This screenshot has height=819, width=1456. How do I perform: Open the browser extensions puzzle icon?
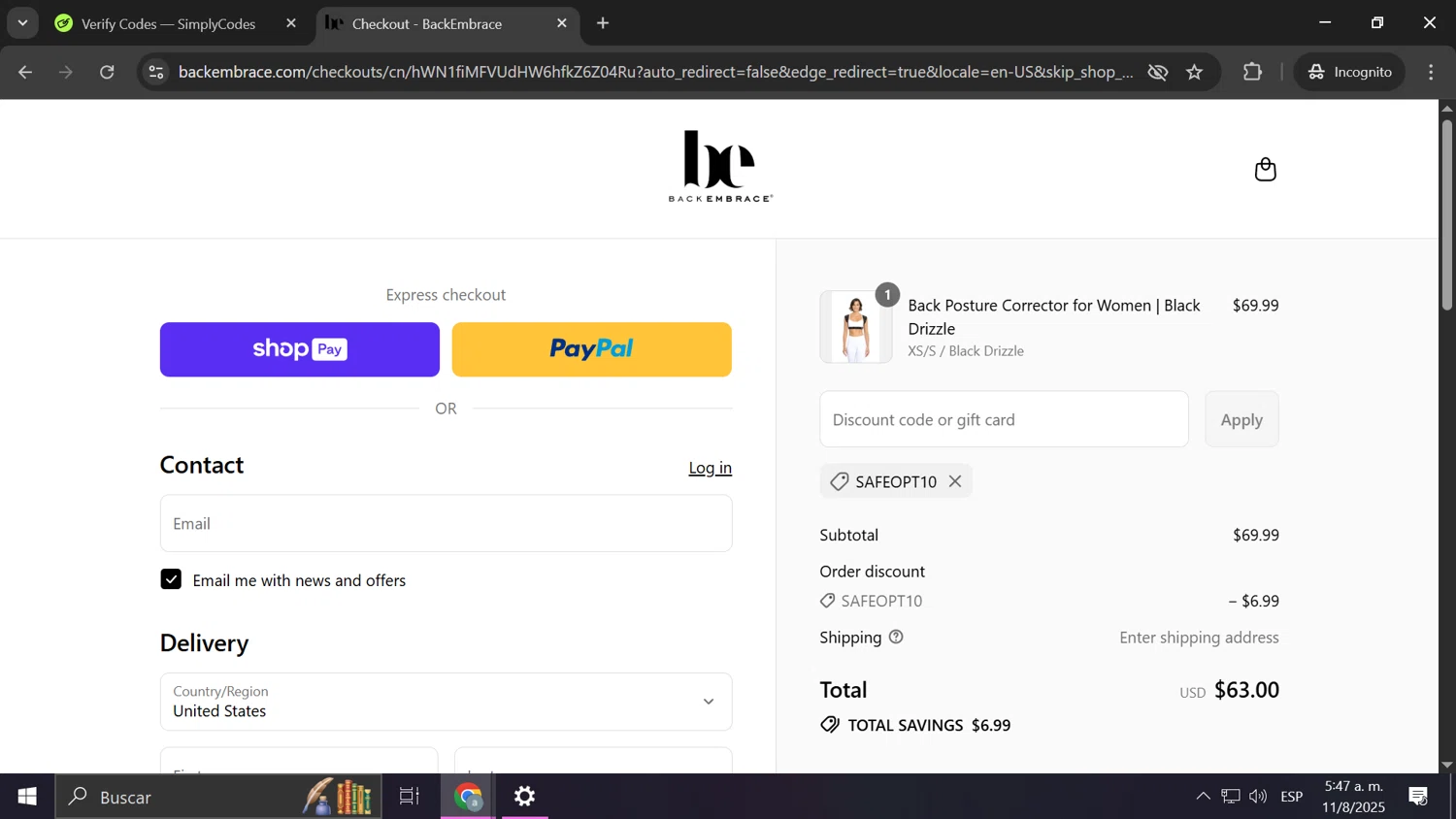1252,72
